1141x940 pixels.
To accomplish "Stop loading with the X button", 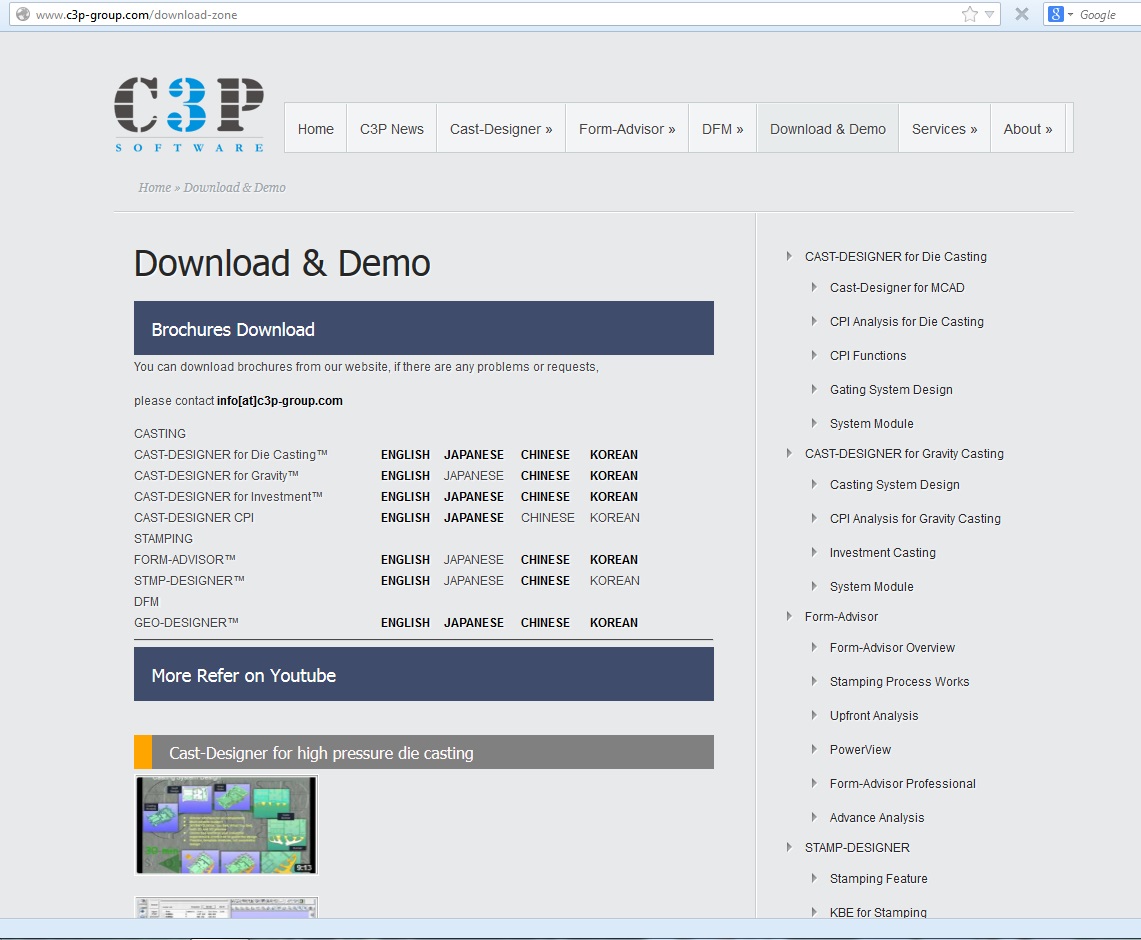I will (x=1022, y=14).
